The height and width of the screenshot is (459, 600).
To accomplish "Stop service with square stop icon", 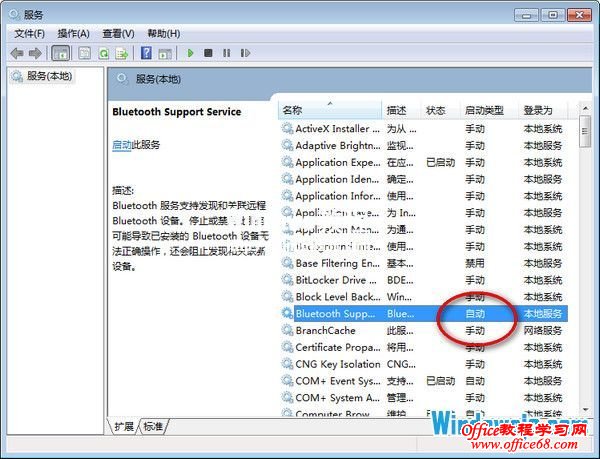I will click(208, 53).
